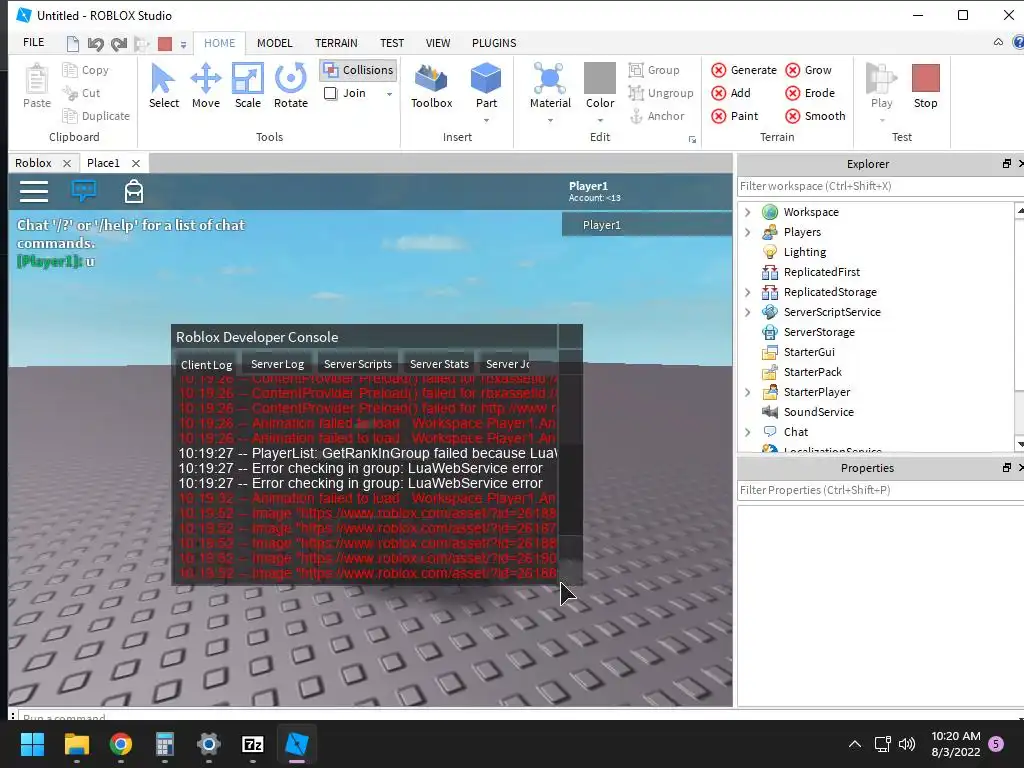Click the redo arrow in quick toolbar
Screen dimensions: 1024x768
(119, 44)
